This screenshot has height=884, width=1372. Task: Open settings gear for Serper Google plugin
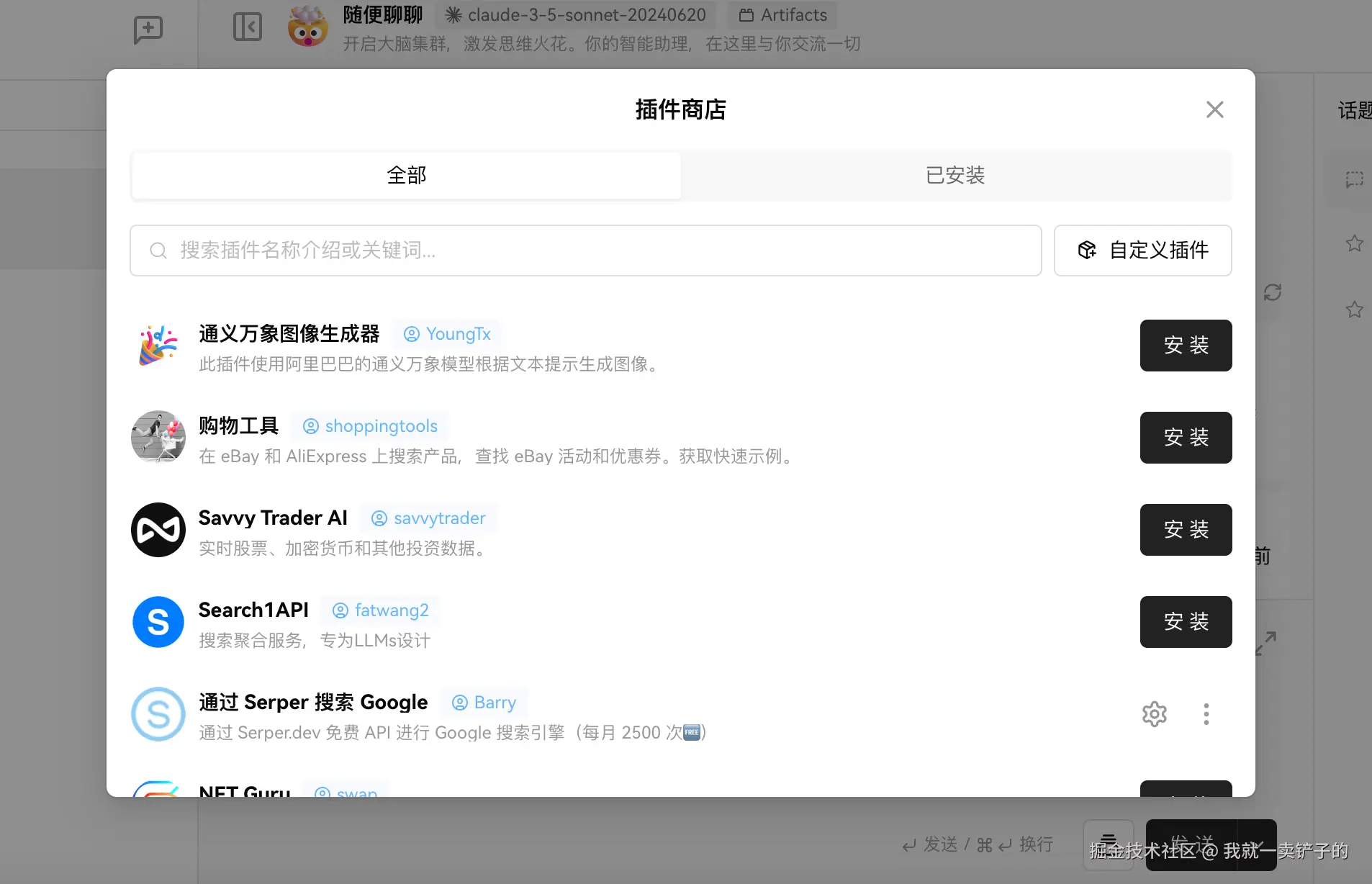(1155, 714)
